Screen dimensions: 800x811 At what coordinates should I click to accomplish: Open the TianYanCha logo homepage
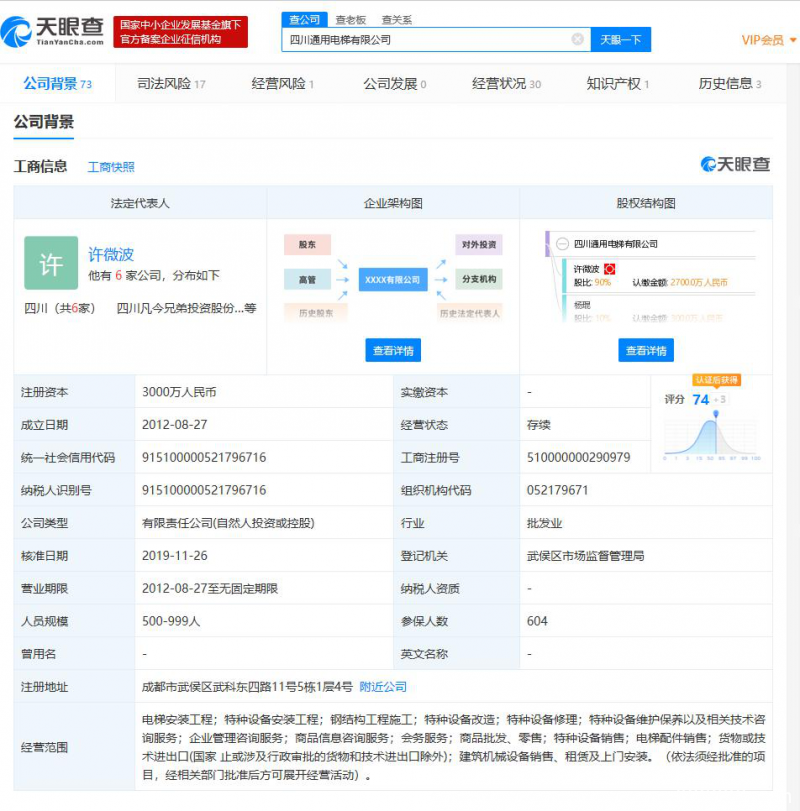click(x=53, y=31)
